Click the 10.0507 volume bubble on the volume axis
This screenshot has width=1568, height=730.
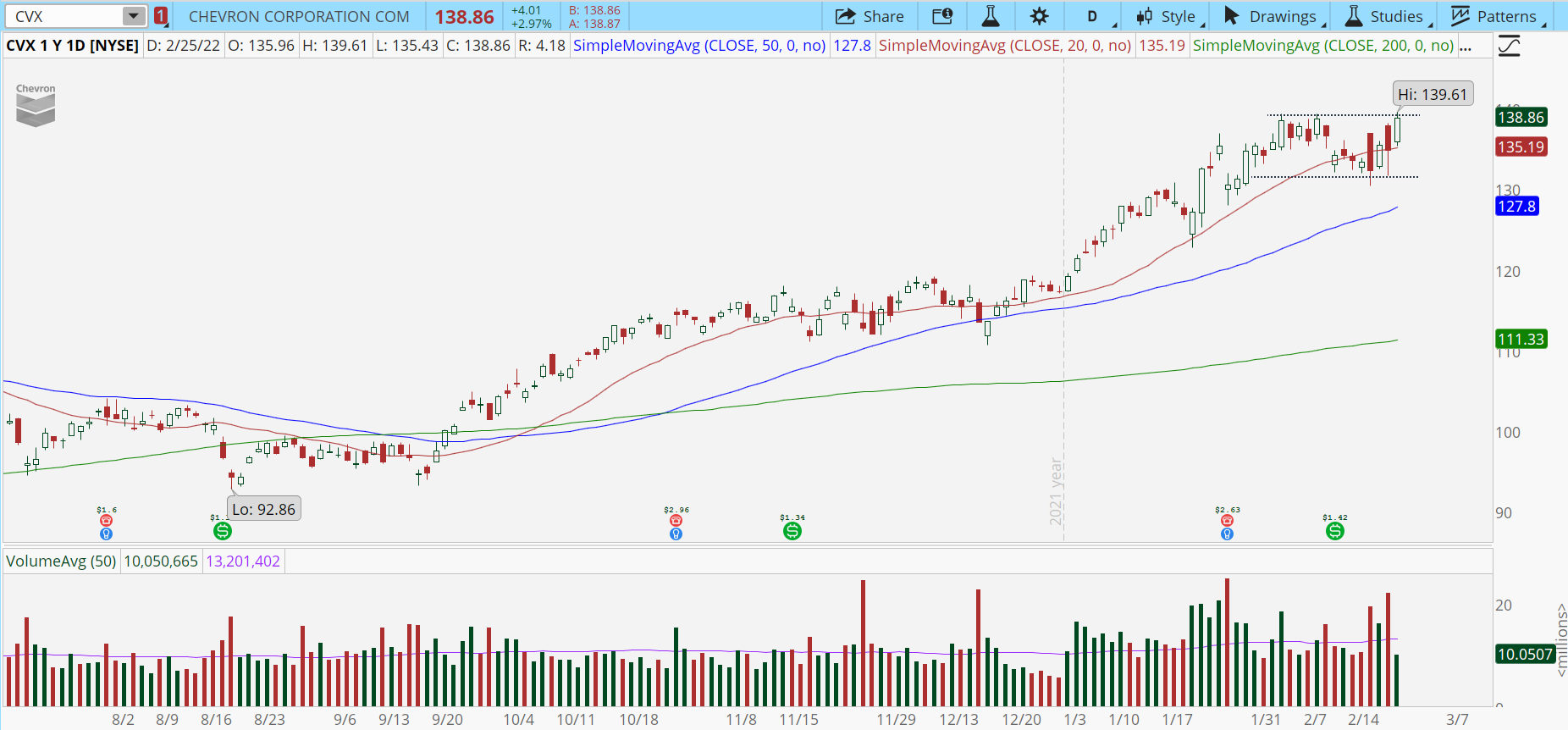pyautogui.click(x=1525, y=654)
